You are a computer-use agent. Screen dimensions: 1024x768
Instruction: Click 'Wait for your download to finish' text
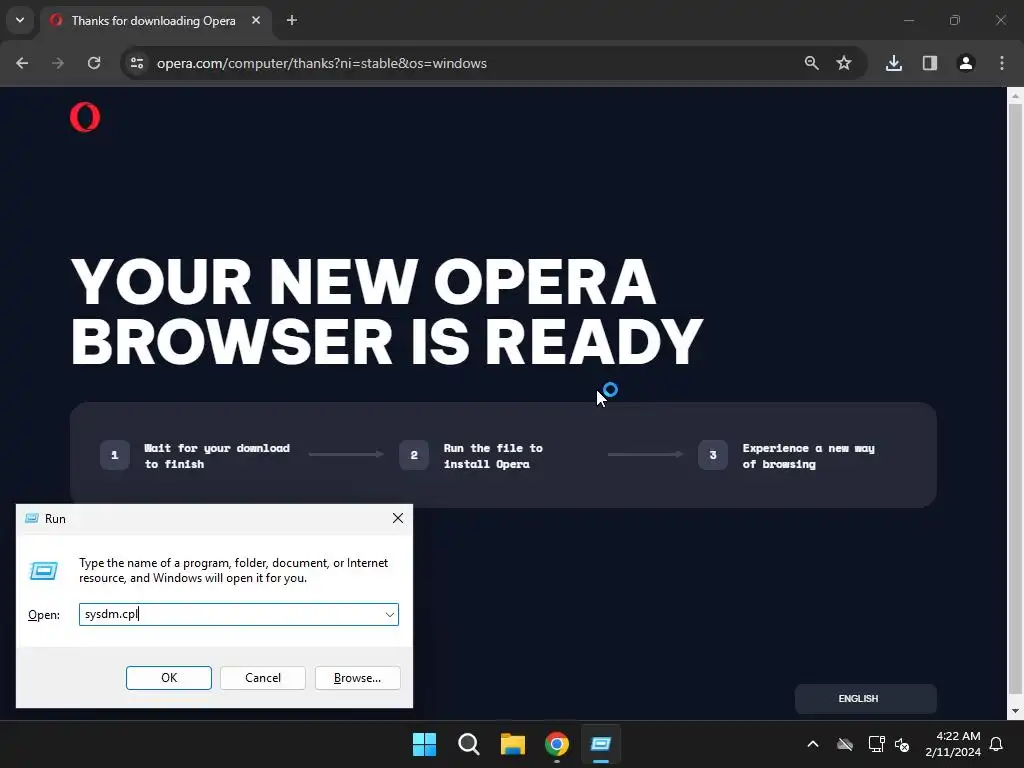[217, 456]
